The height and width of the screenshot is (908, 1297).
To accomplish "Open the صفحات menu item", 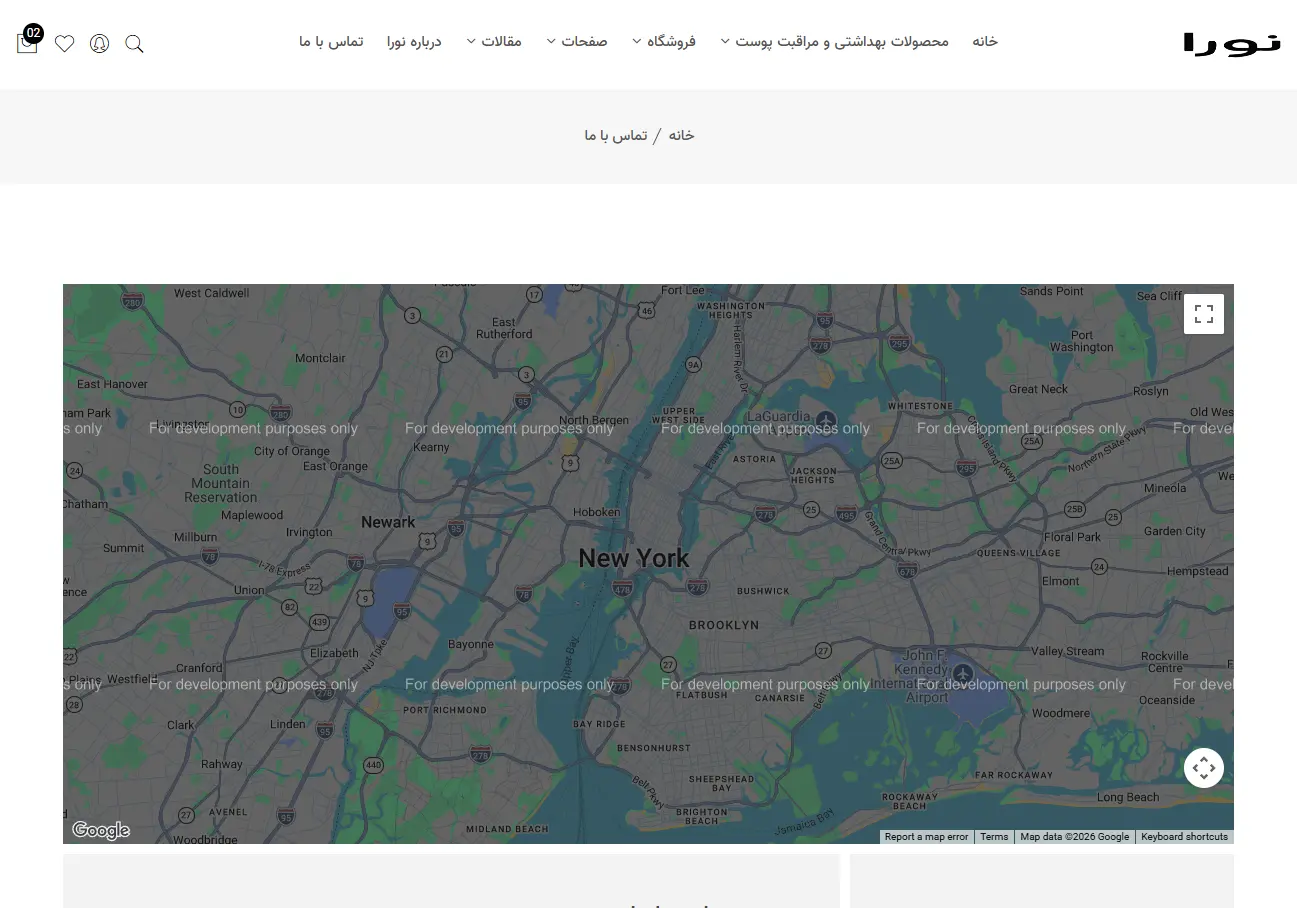I will [x=584, y=42].
